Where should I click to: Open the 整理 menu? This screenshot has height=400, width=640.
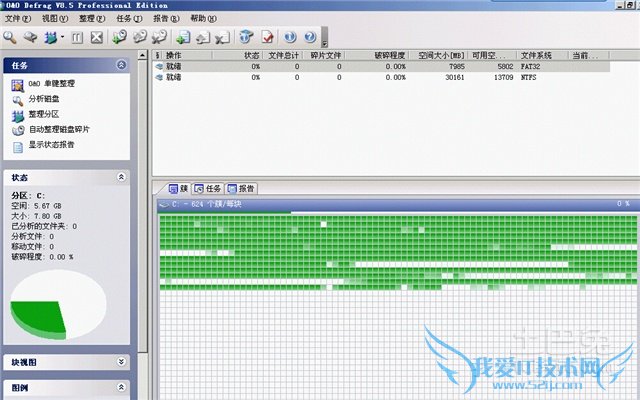point(92,18)
